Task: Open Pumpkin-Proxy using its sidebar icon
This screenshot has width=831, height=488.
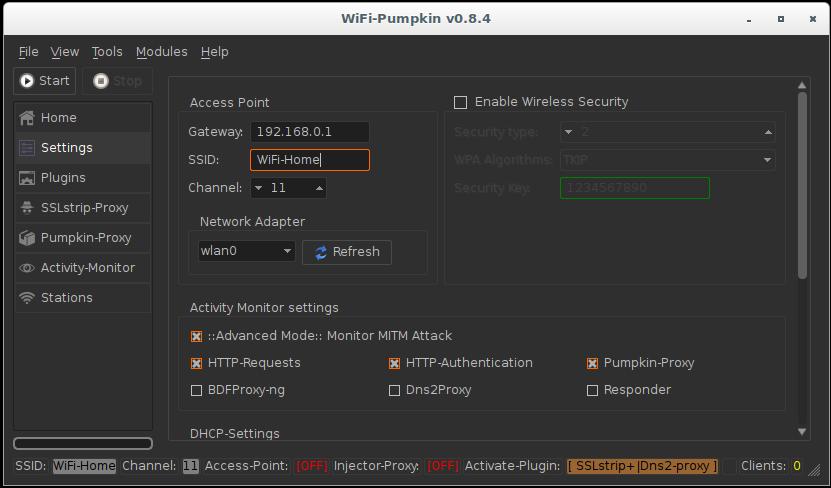Action: tap(27, 238)
